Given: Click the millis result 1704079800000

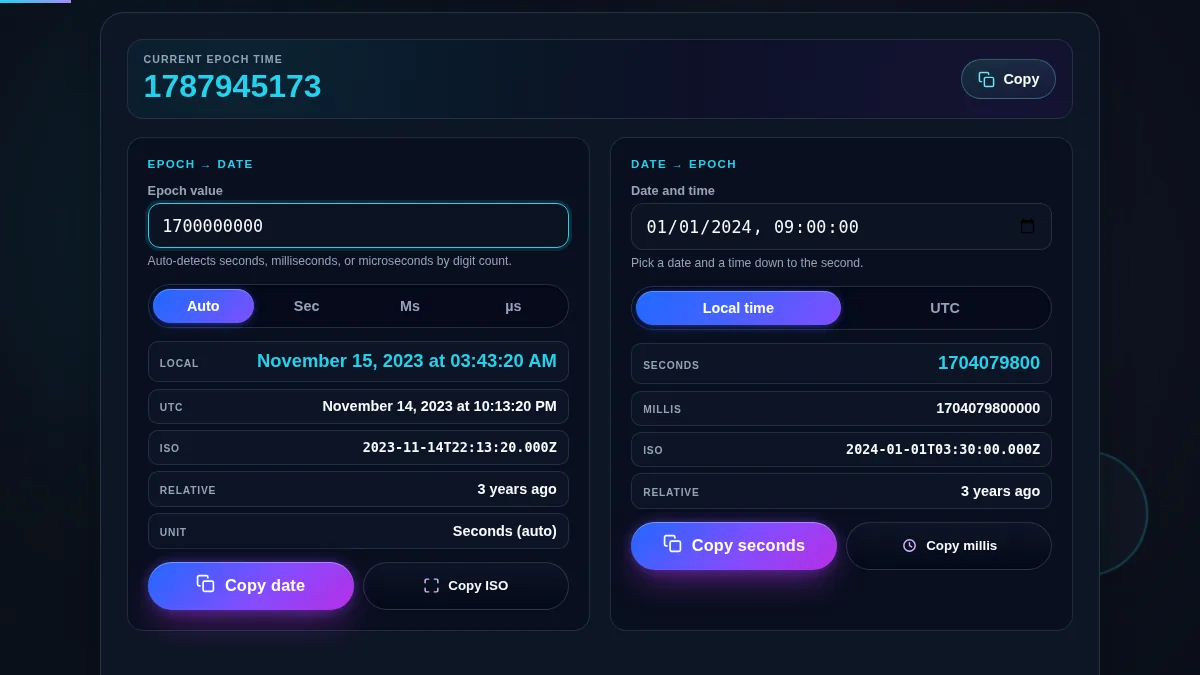Looking at the screenshot, I should [x=988, y=408].
